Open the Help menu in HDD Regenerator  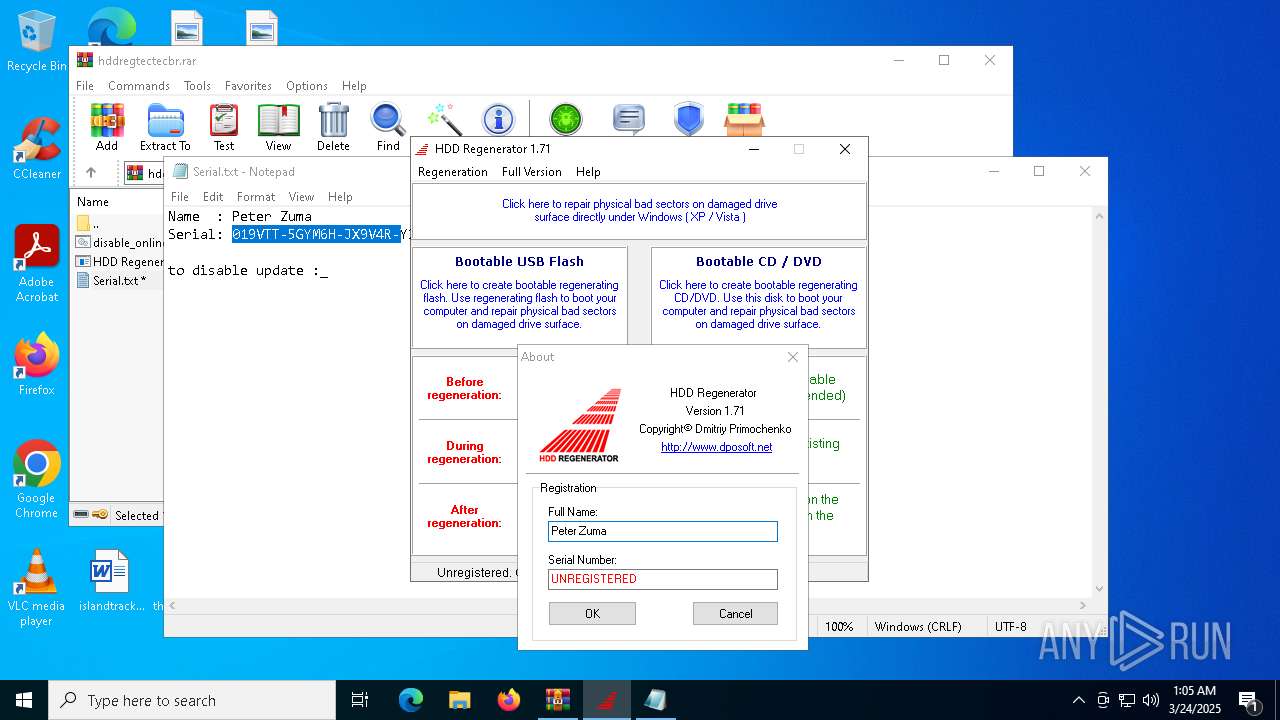coord(588,172)
